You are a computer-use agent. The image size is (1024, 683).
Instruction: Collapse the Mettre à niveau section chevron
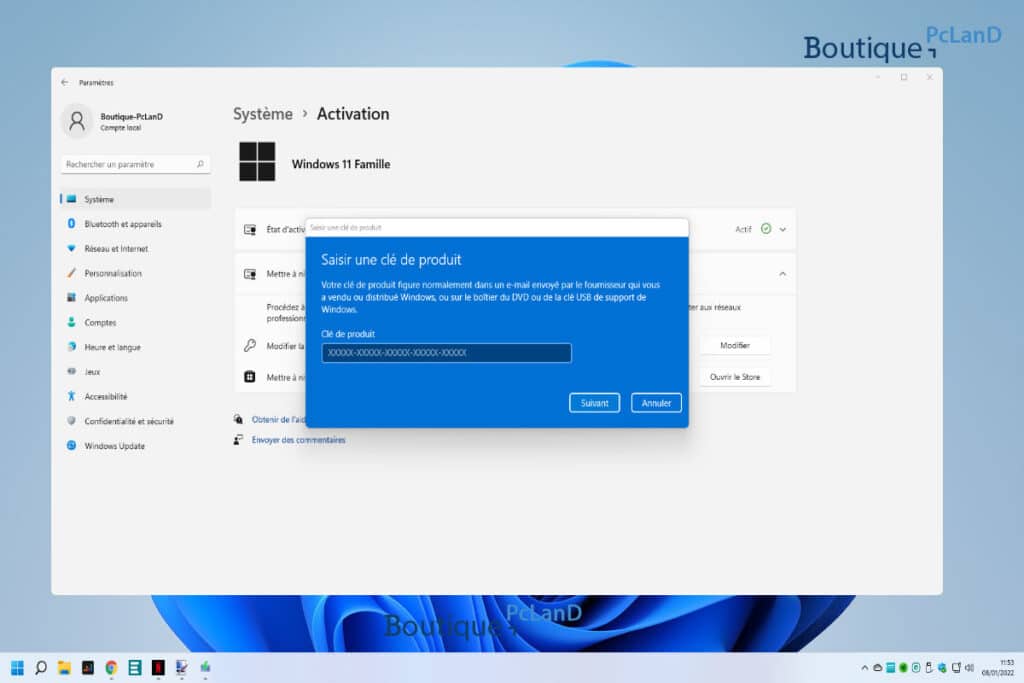(782, 274)
